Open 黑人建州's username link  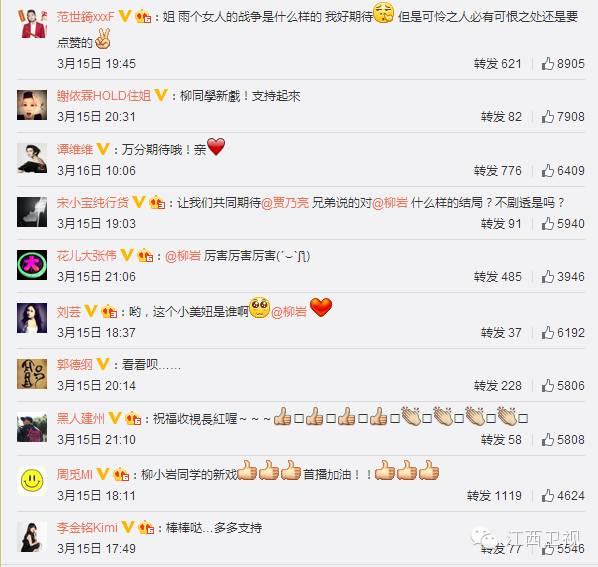80,418
